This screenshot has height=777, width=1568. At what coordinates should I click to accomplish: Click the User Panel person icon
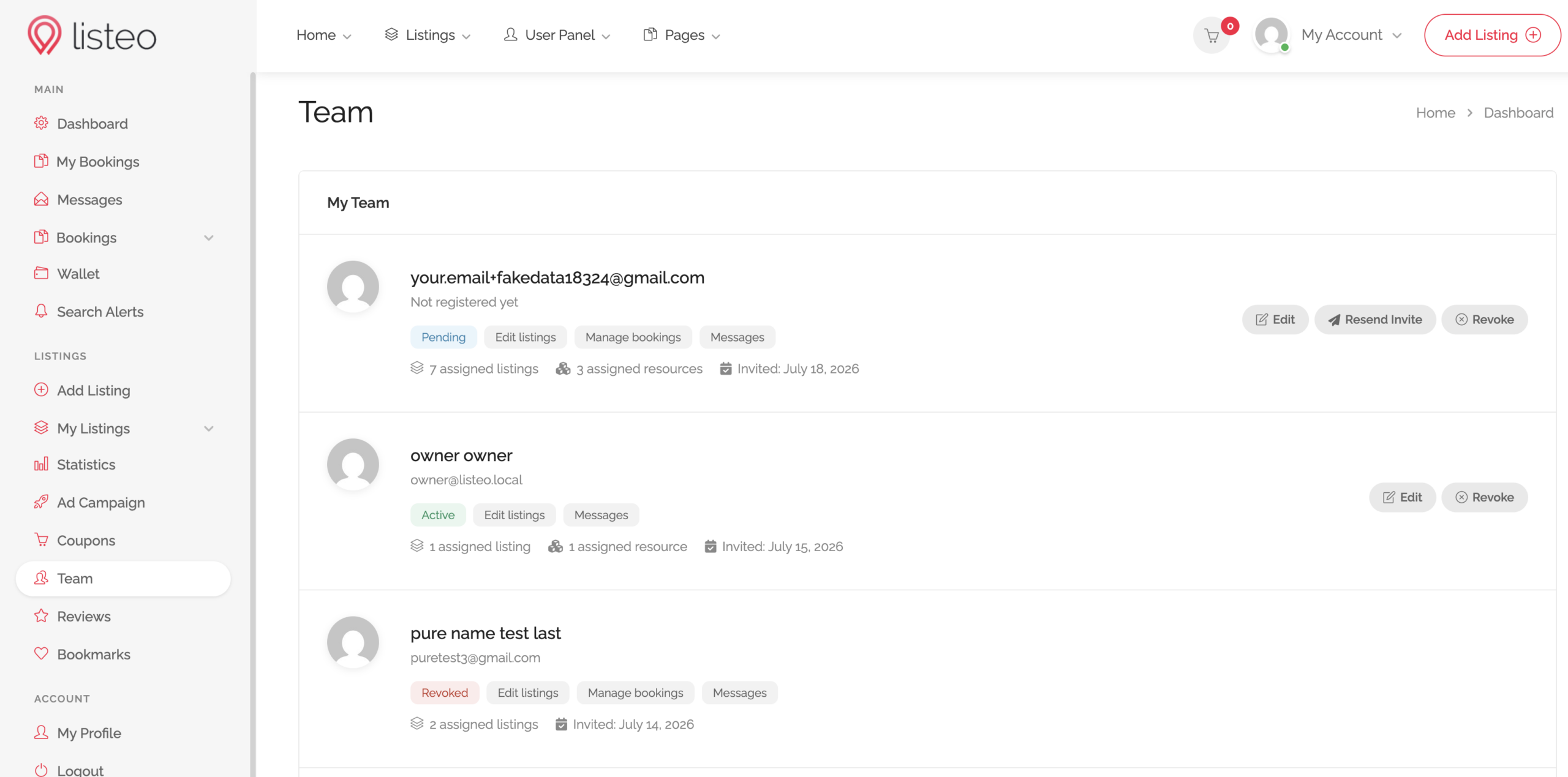coord(510,34)
